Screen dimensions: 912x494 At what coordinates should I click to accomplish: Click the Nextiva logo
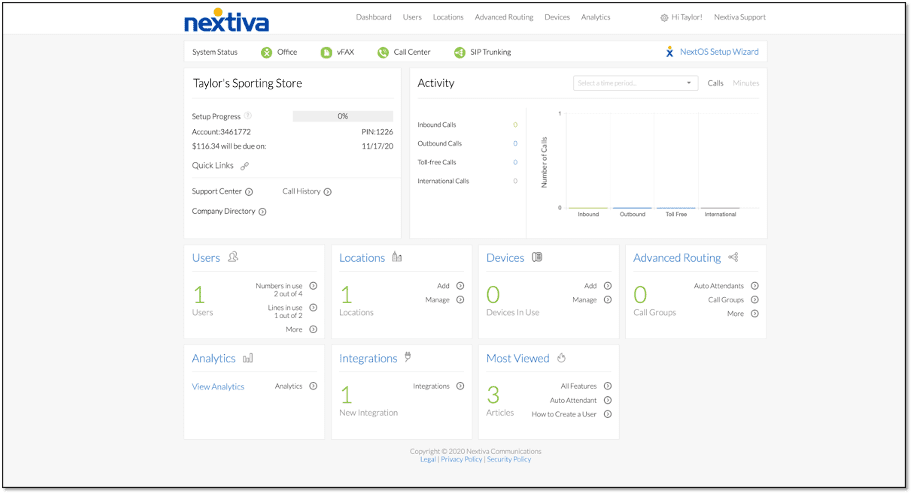(226, 20)
